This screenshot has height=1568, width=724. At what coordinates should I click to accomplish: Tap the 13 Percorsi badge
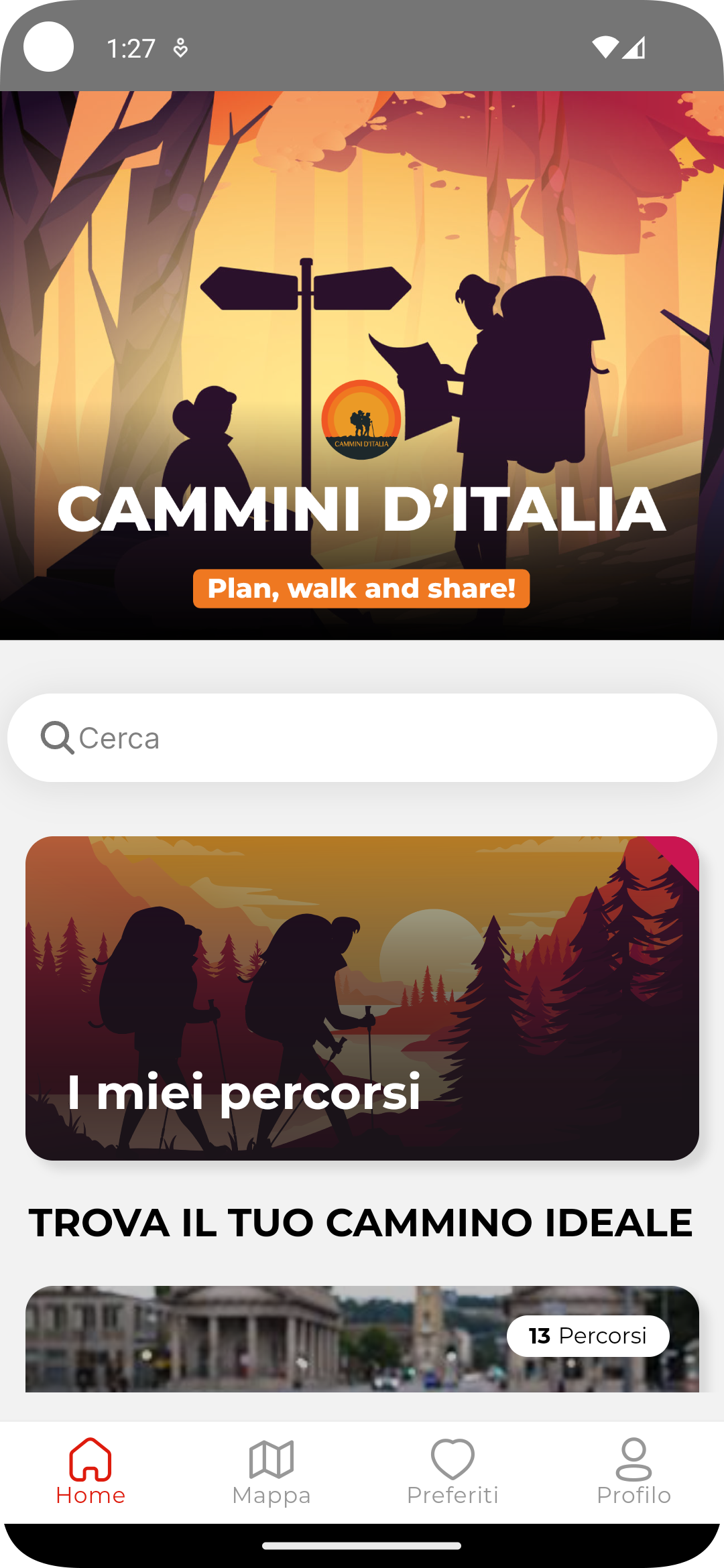tap(588, 1336)
